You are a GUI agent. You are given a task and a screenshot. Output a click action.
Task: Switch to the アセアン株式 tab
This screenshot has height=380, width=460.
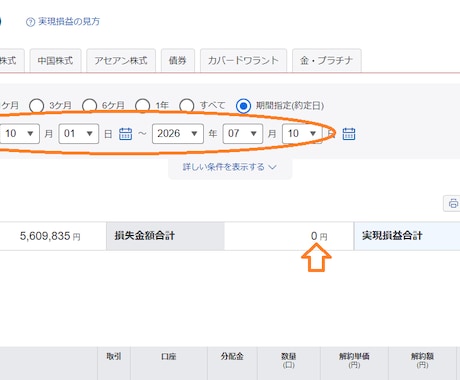tap(121, 61)
